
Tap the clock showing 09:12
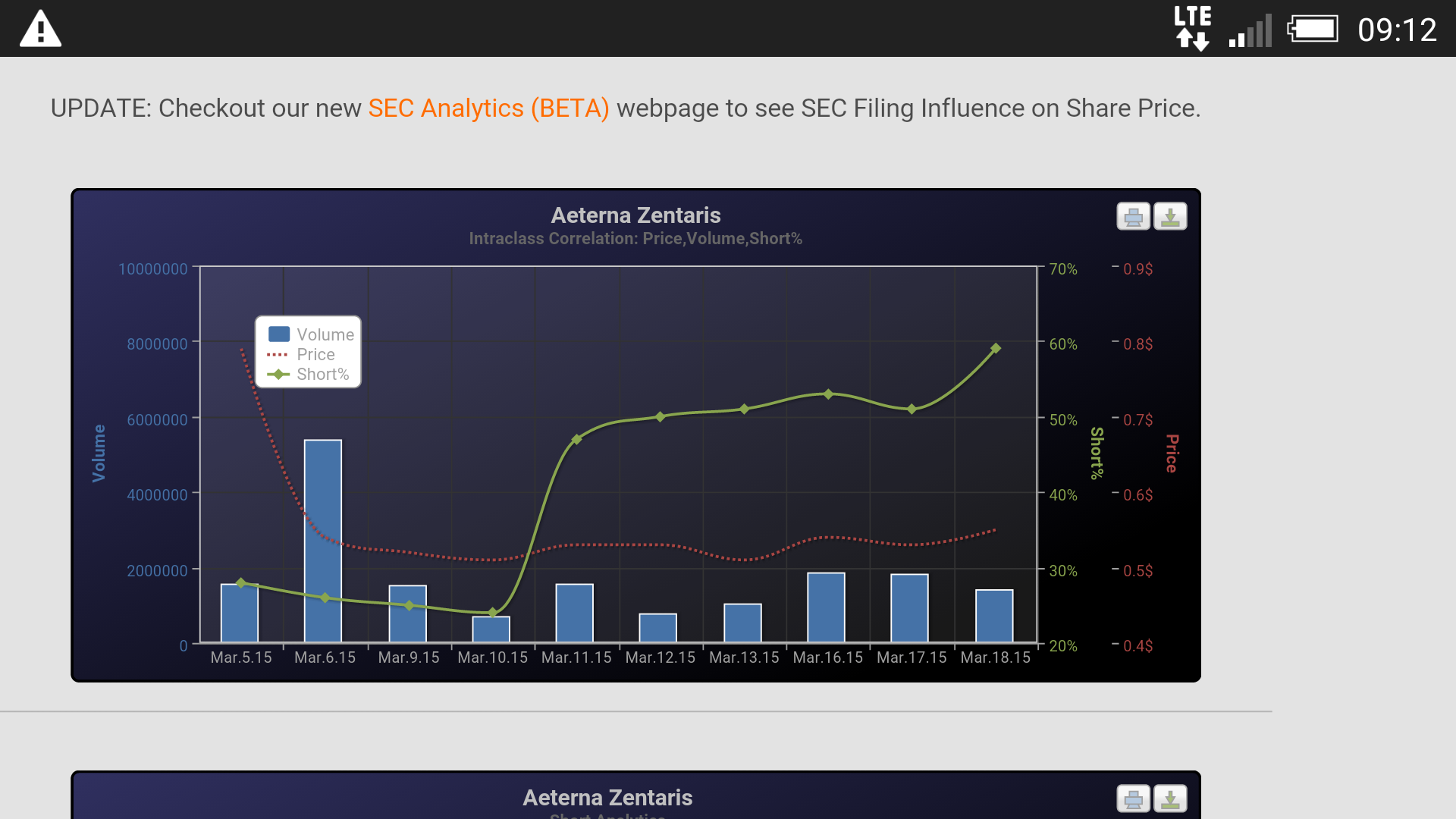tap(1397, 30)
